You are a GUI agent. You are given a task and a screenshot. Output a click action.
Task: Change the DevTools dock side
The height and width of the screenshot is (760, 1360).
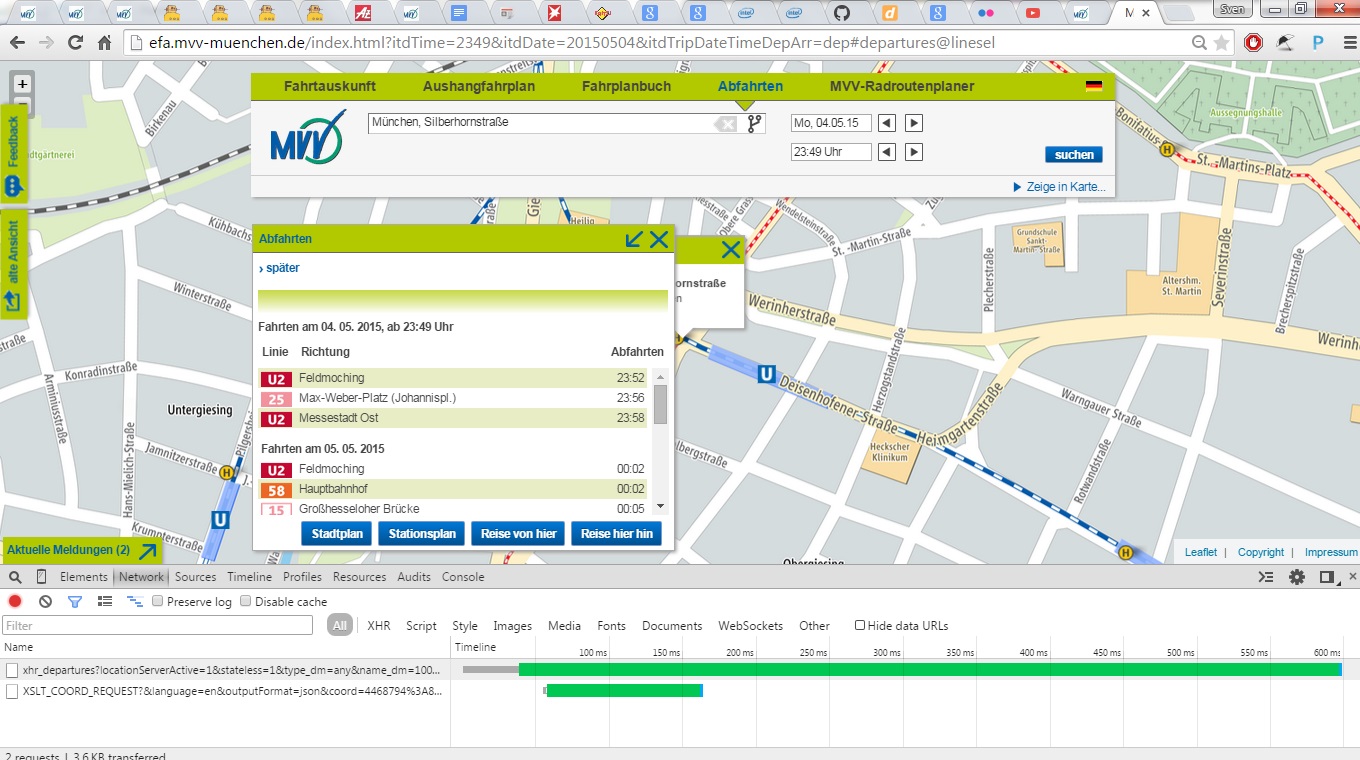[1327, 577]
